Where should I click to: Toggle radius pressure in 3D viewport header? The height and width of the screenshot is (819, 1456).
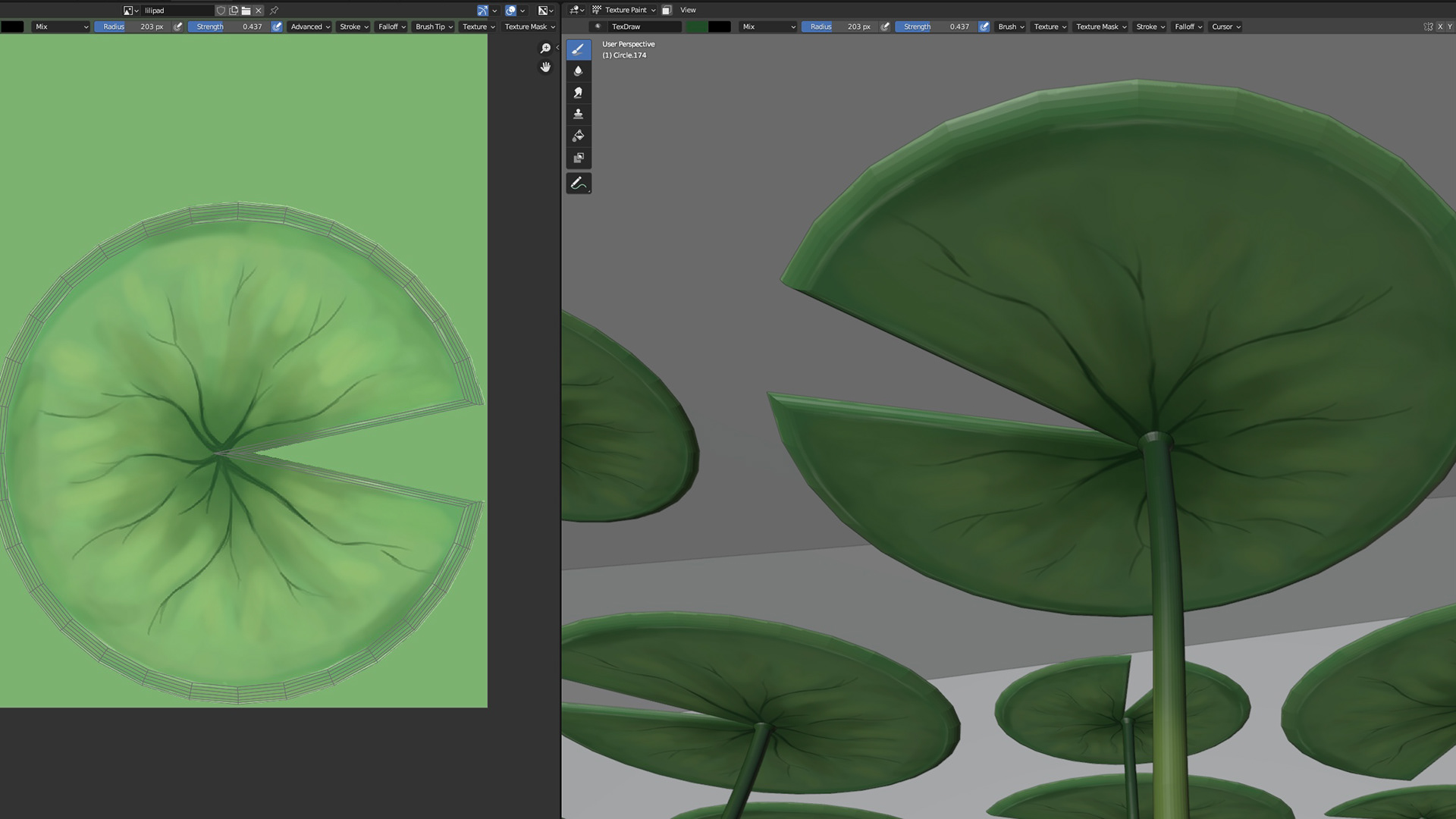pyautogui.click(x=885, y=27)
